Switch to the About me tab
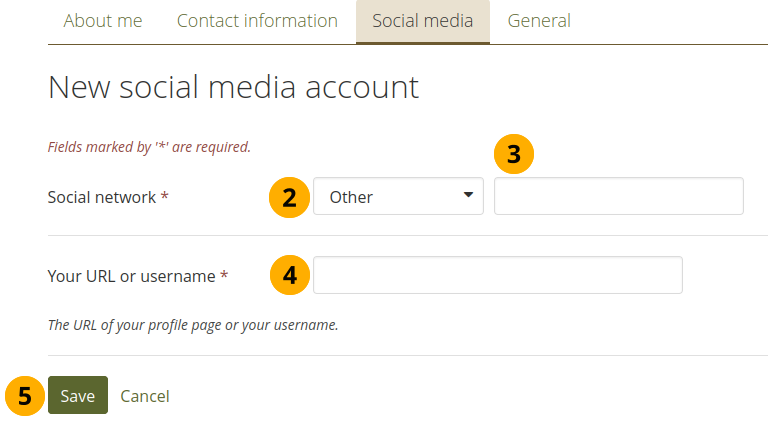This screenshot has width=774, height=427. [103, 21]
